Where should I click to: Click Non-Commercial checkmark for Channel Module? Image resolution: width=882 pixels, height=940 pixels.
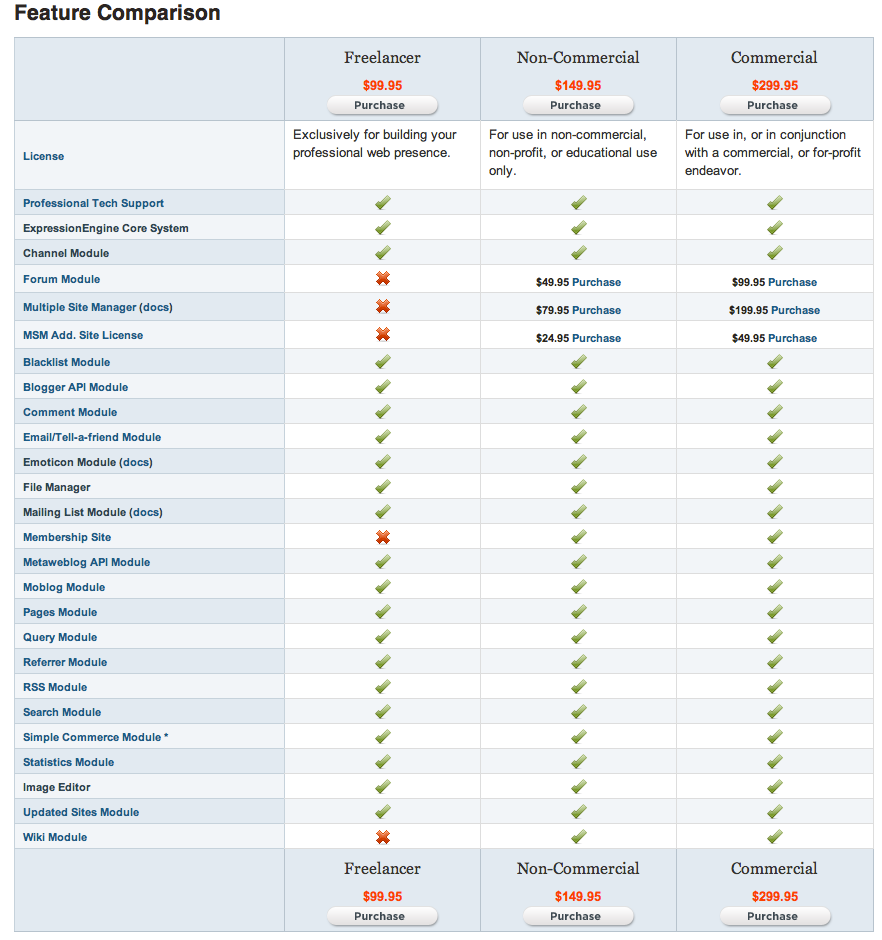click(x=578, y=253)
